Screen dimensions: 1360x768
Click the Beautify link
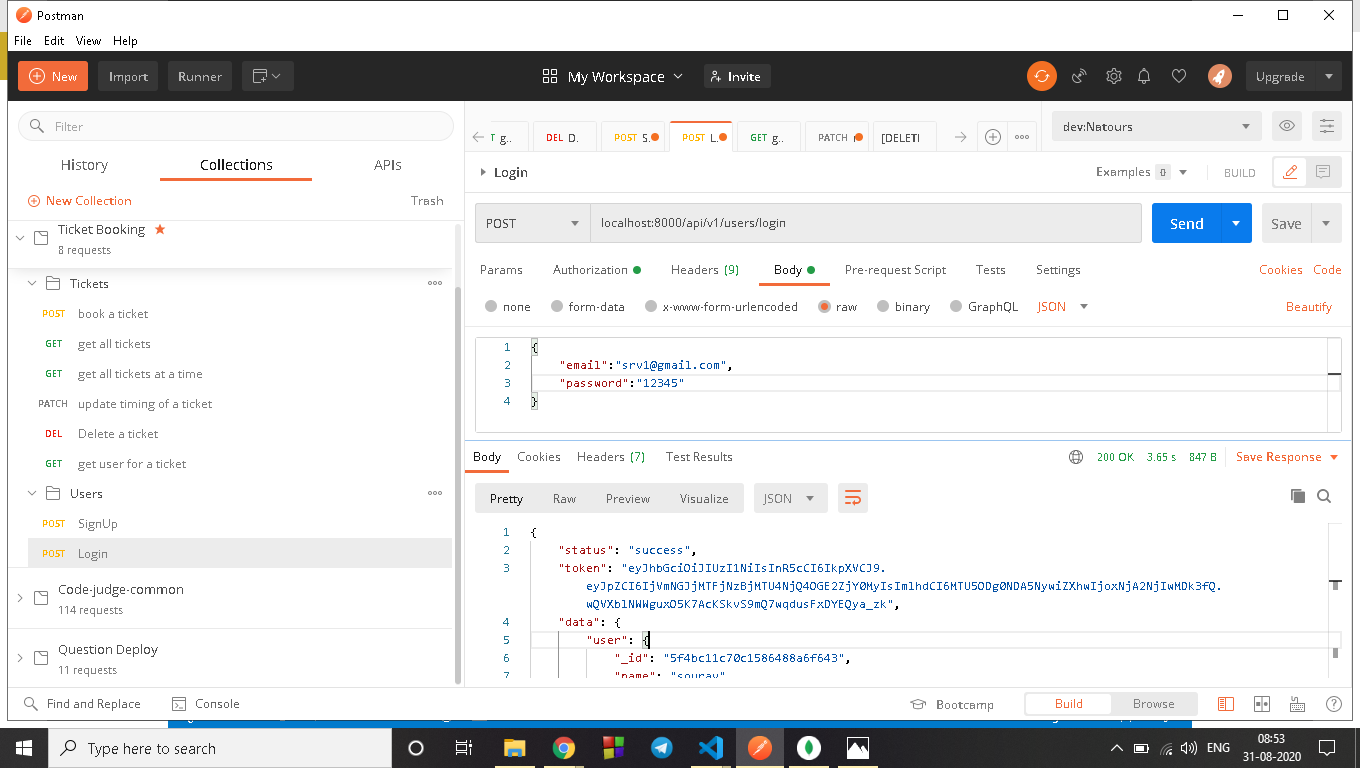point(1309,306)
